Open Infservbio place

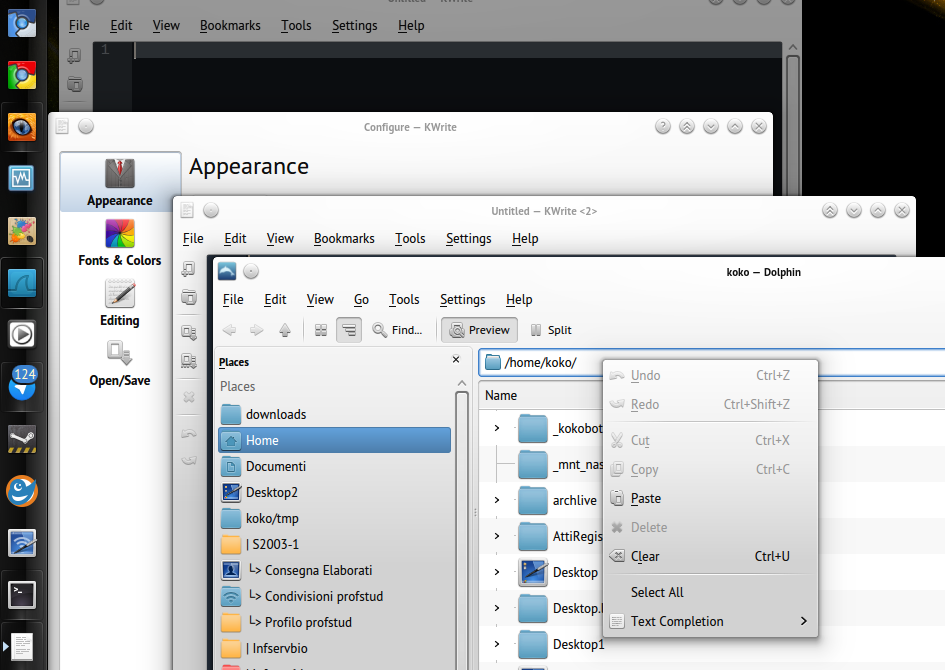point(334,648)
